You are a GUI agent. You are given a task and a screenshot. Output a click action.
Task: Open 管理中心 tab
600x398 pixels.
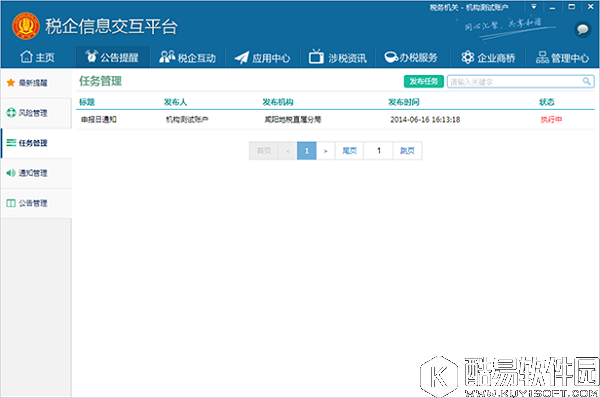coord(562,57)
